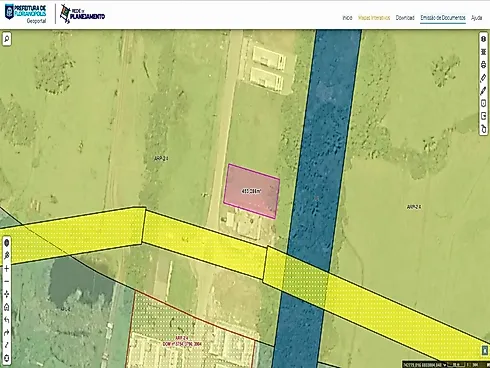Viewport: 490px width, 368px height.
Task: Click the sixth right-toolbar document icon
Action: (x=483, y=103)
